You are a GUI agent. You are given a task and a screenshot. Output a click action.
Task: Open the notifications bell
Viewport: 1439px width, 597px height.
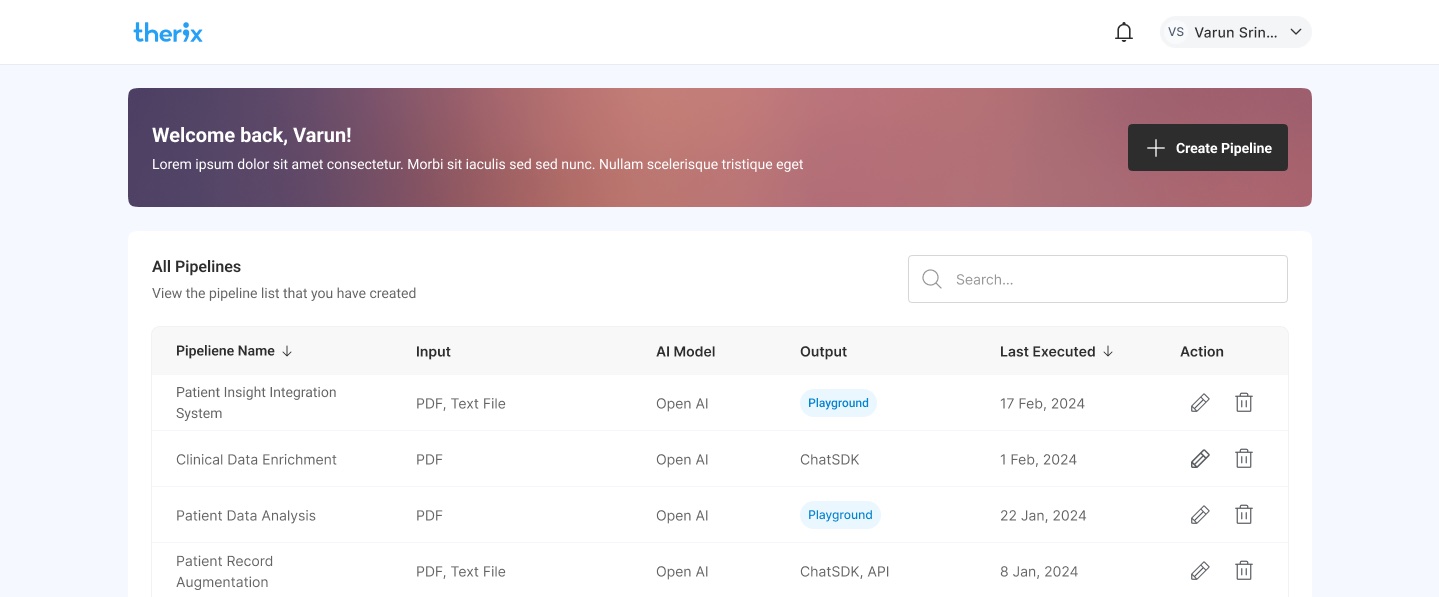(x=1124, y=32)
